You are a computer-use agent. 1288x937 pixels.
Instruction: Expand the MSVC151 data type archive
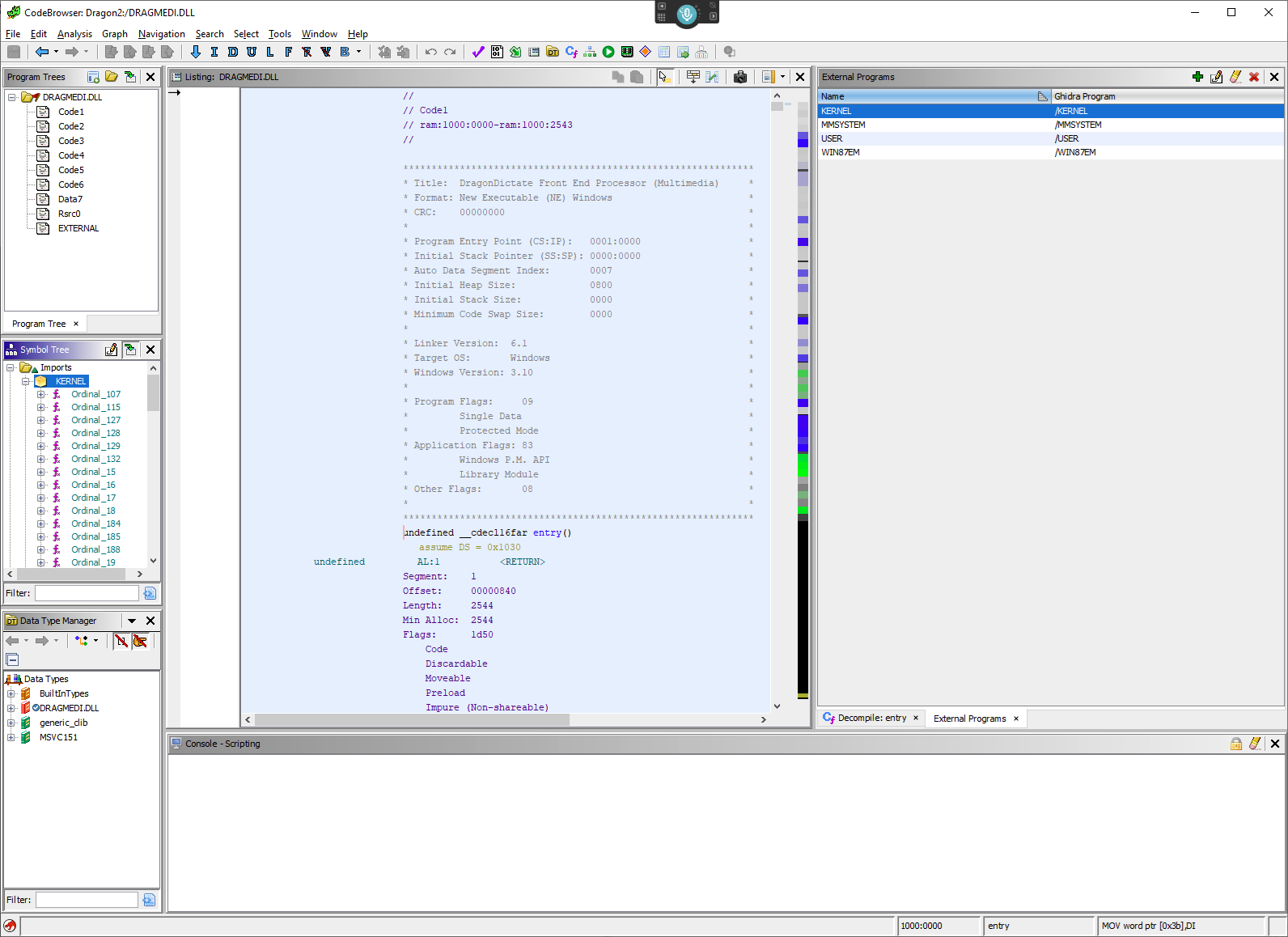[x=11, y=737]
